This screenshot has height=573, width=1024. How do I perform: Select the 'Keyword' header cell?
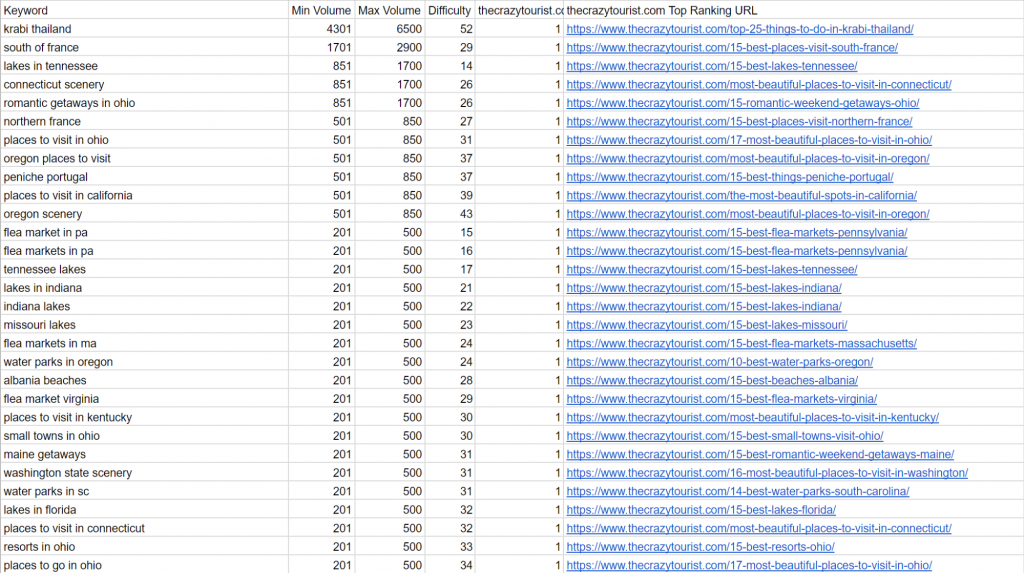[x=144, y=10]
